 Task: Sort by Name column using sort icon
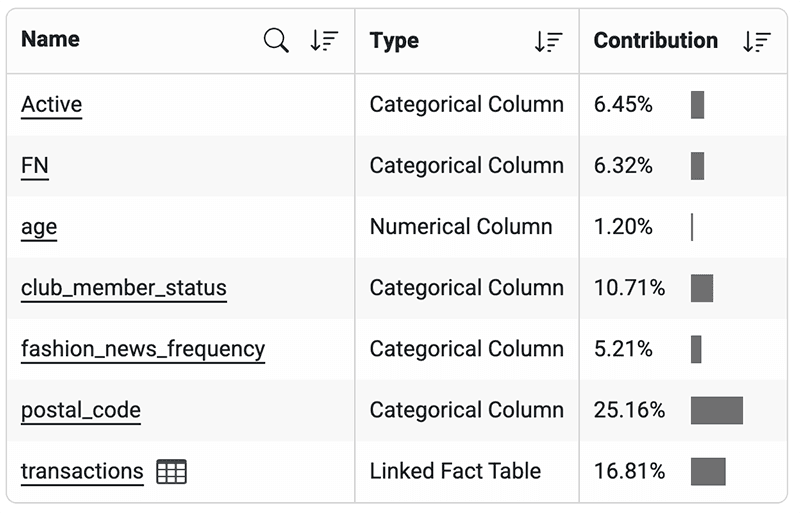click(324, 41)
